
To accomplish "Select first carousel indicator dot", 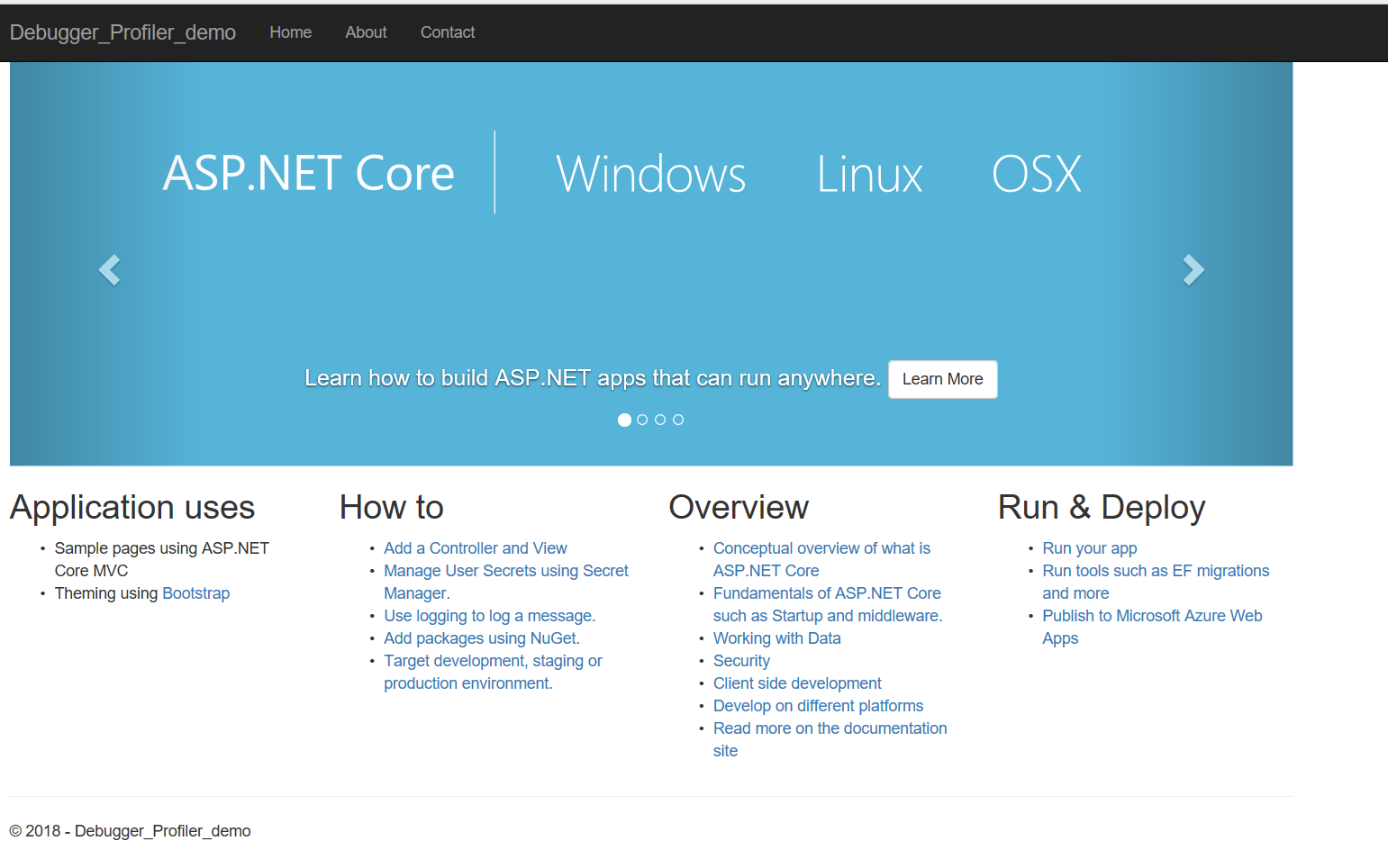I will (624, 420).
